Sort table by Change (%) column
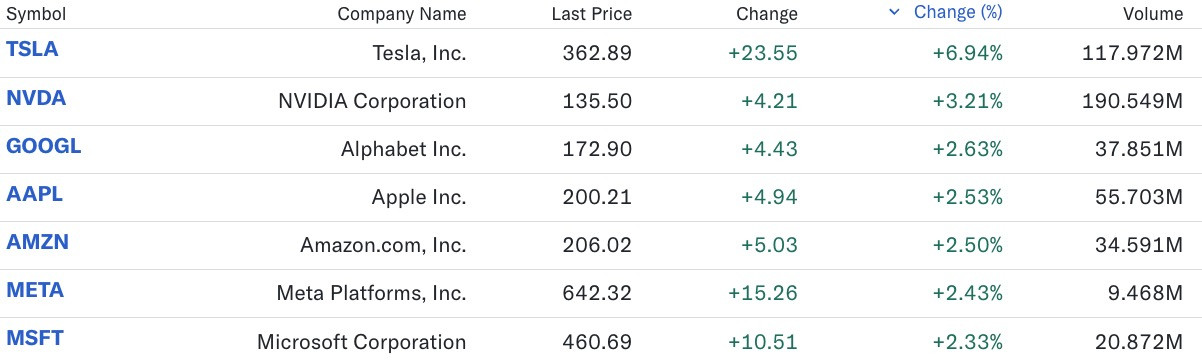Screen dimensions: 1202x363 pyautogui.click(x=958, y=13)
